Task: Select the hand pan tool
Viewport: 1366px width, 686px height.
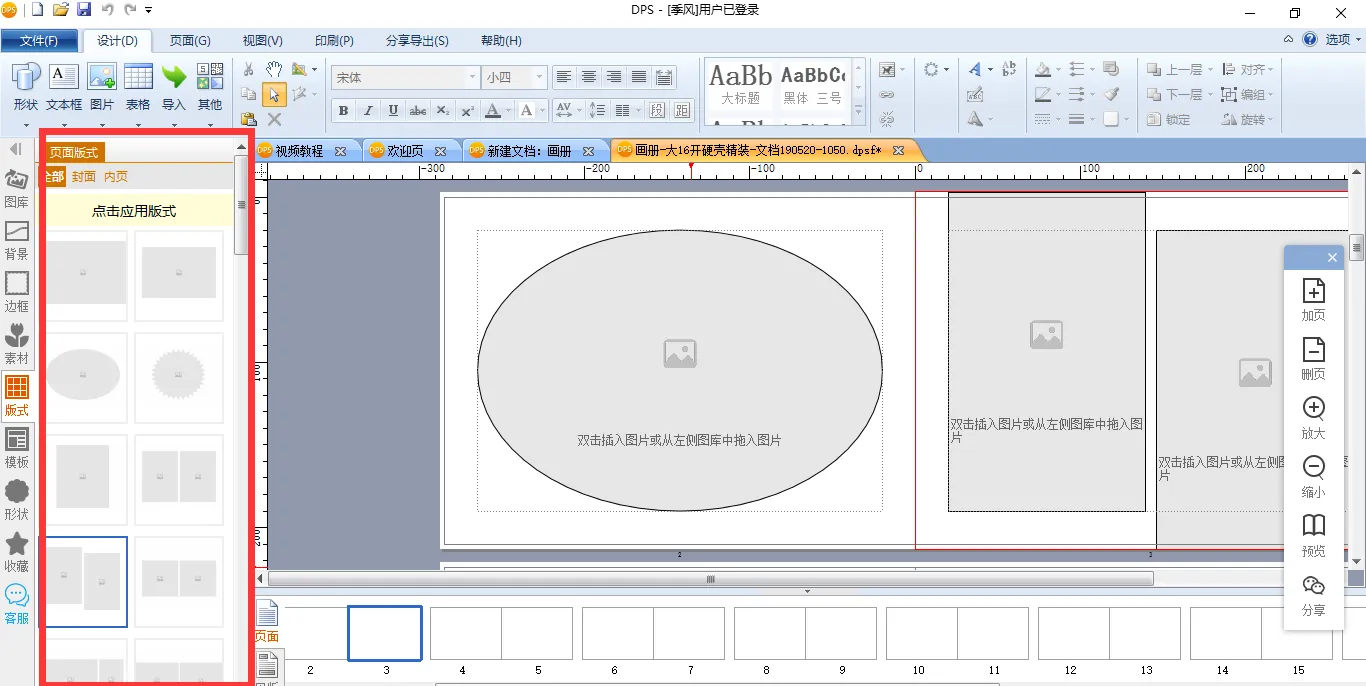Action: coord(274,70)
